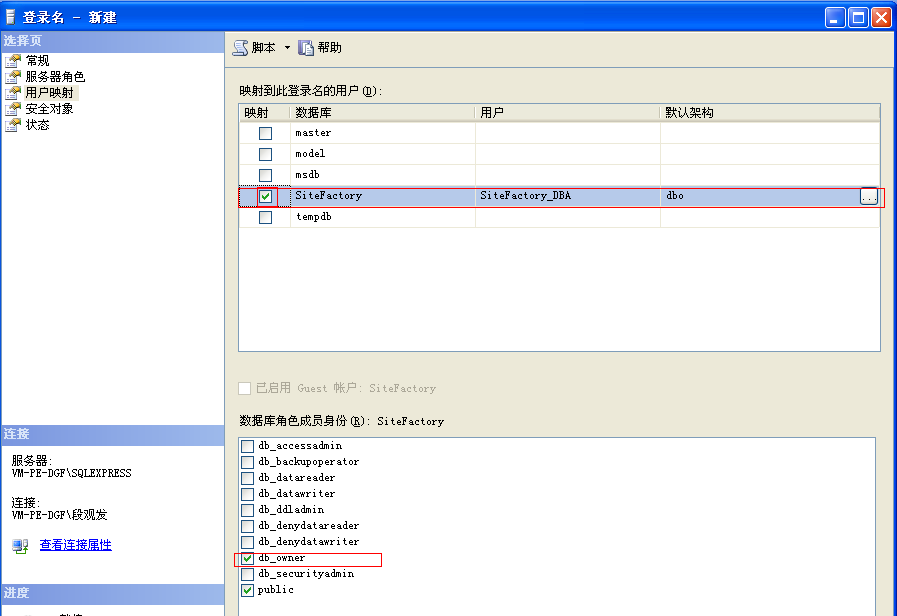Select the 服务器角色 page icon

[x=13, y=77]
